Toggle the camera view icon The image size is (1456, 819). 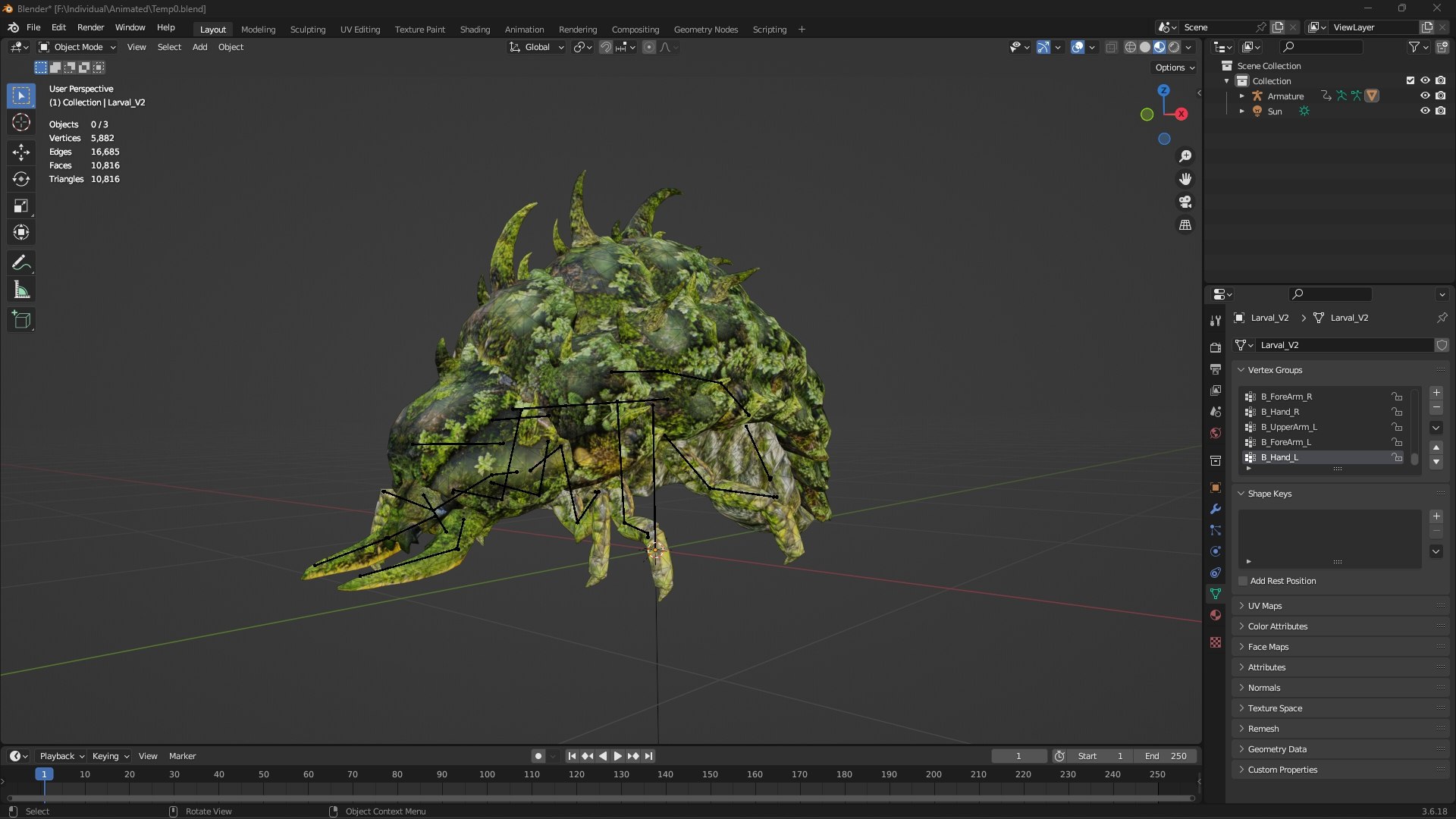[x=1185, y=202]
